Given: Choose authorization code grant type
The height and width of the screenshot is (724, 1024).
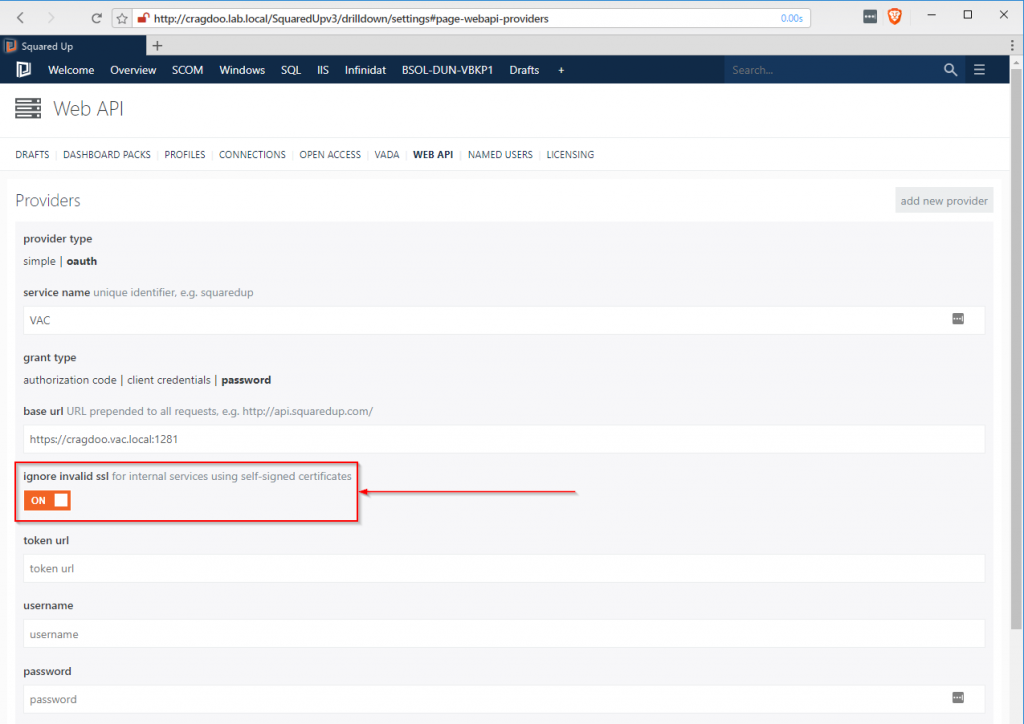Looking at the screenshot, I should [70, 380].
